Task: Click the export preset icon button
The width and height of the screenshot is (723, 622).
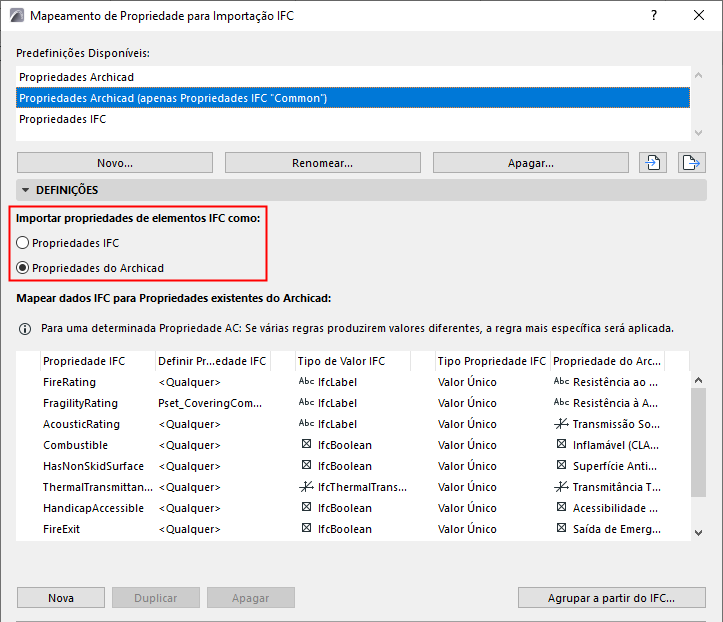Action: 691,163
